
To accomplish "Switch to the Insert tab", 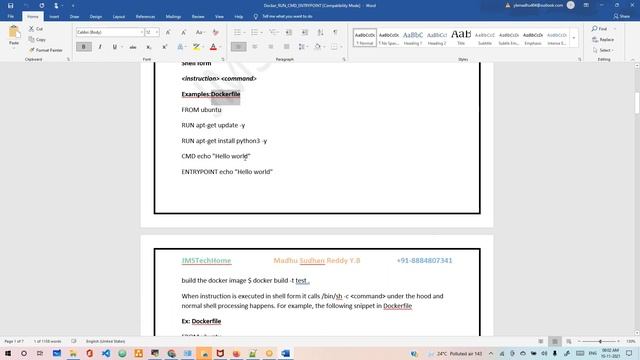I will [54, 16].
